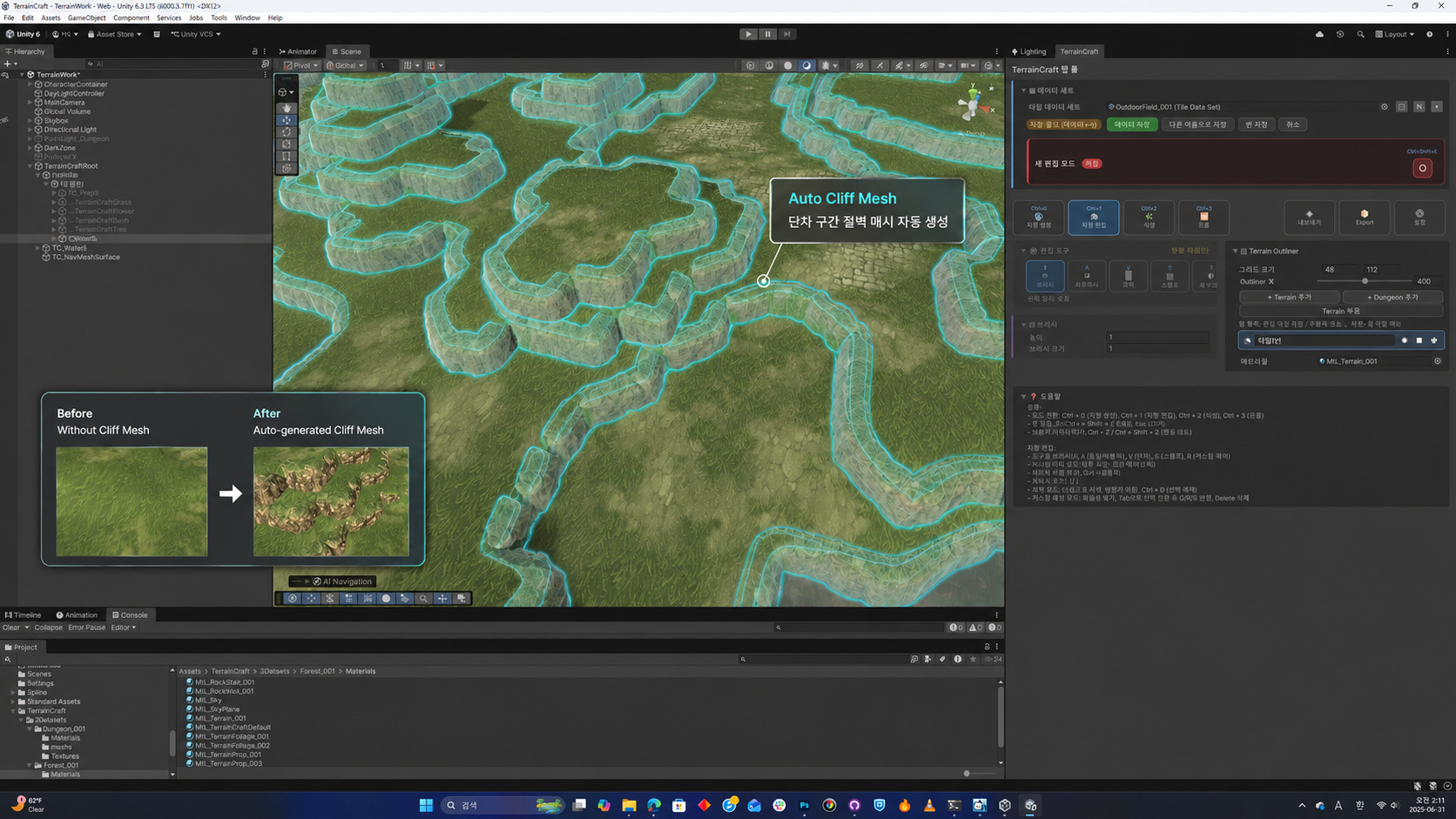Click the Step forward button
Image resolution: width=1456 pixels, height=819 pixels.
[x=786, y=34]
